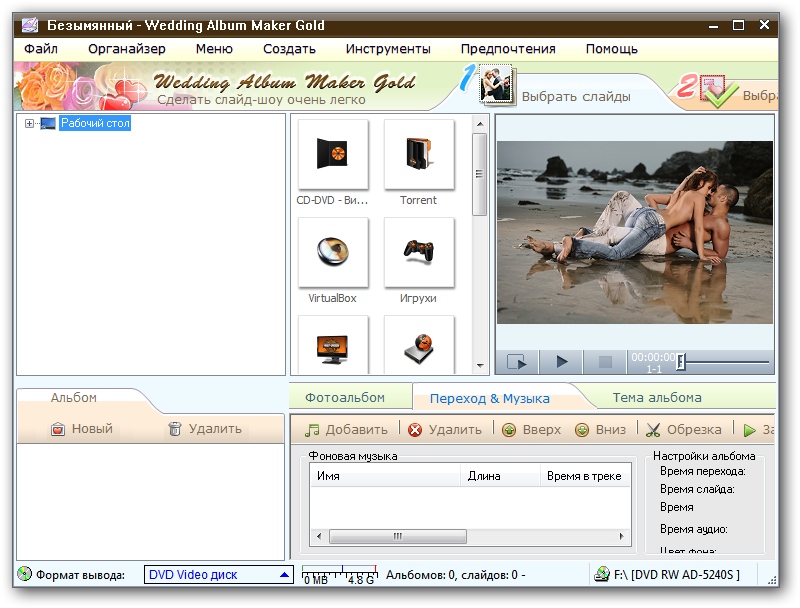Click the Обрезка scissors button
800x608 pixels.
(684, 430)
